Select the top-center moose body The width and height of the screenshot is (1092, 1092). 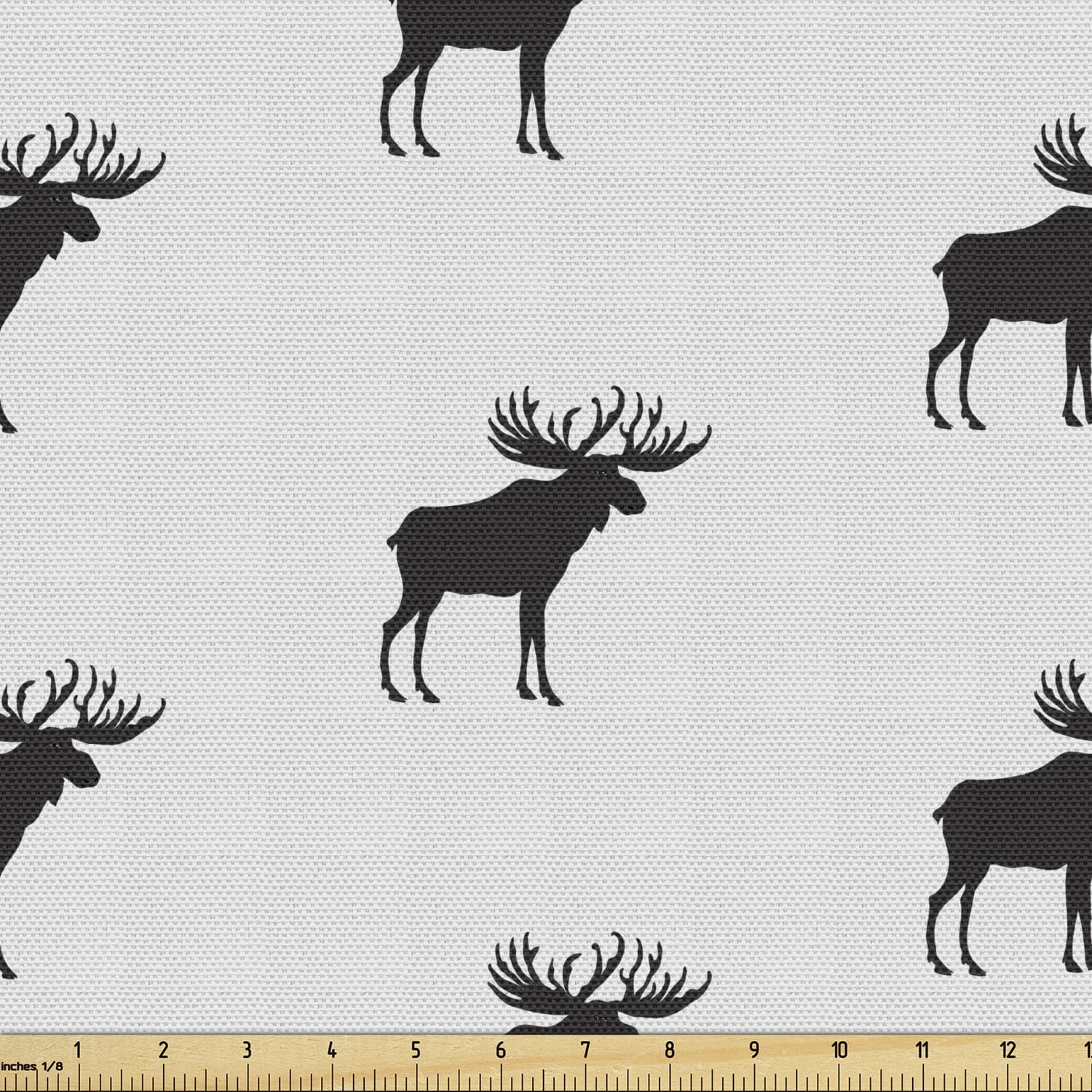point(473,36)
